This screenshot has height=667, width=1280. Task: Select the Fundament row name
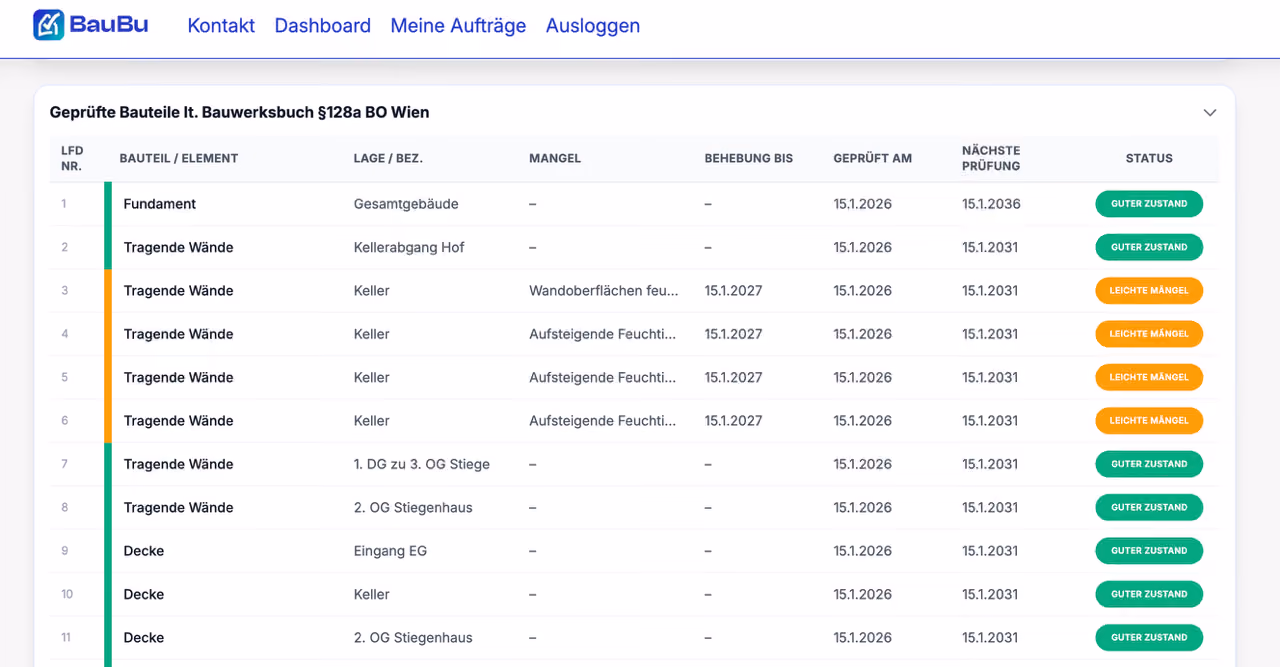(x=160, y=204)
